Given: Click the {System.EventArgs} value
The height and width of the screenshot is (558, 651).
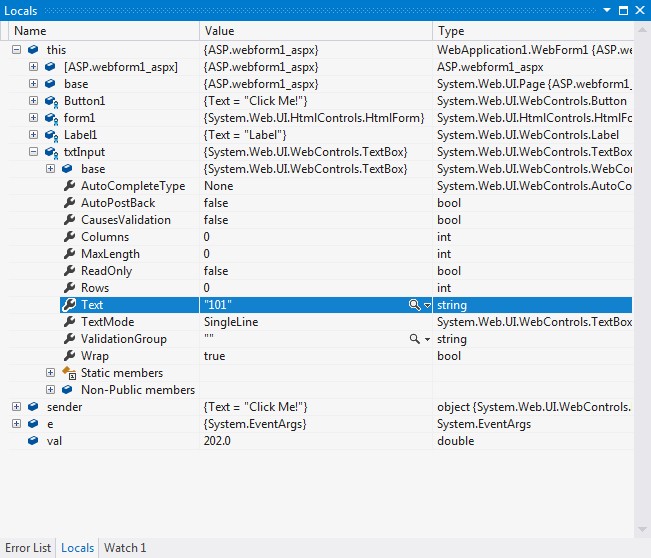Looking at the screenshot, I should click(255, 424).
